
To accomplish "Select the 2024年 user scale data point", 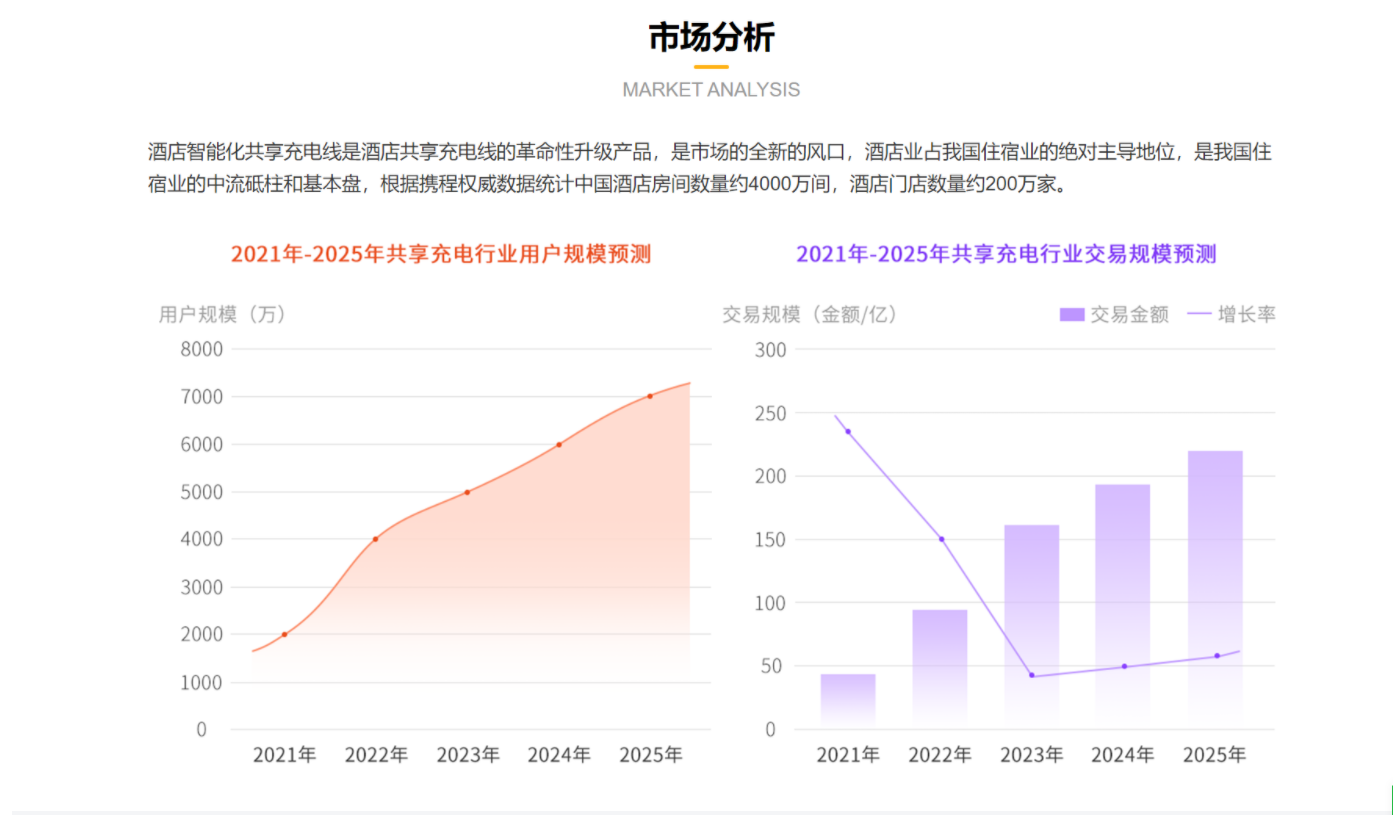I will coord(559,444).
